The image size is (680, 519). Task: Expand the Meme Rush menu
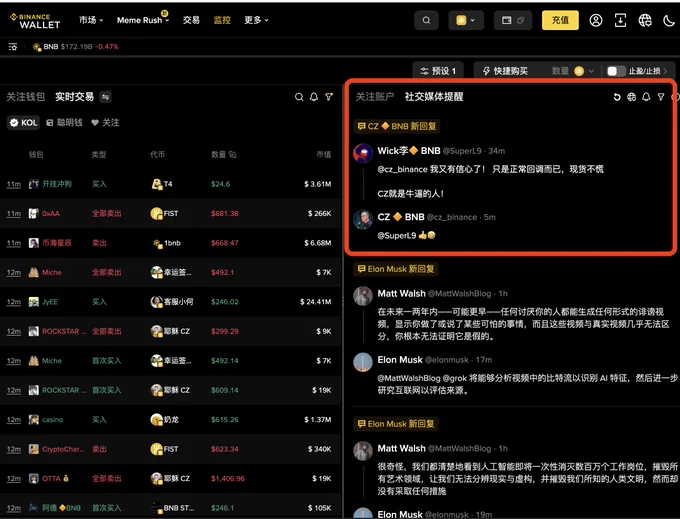[143, 20]
